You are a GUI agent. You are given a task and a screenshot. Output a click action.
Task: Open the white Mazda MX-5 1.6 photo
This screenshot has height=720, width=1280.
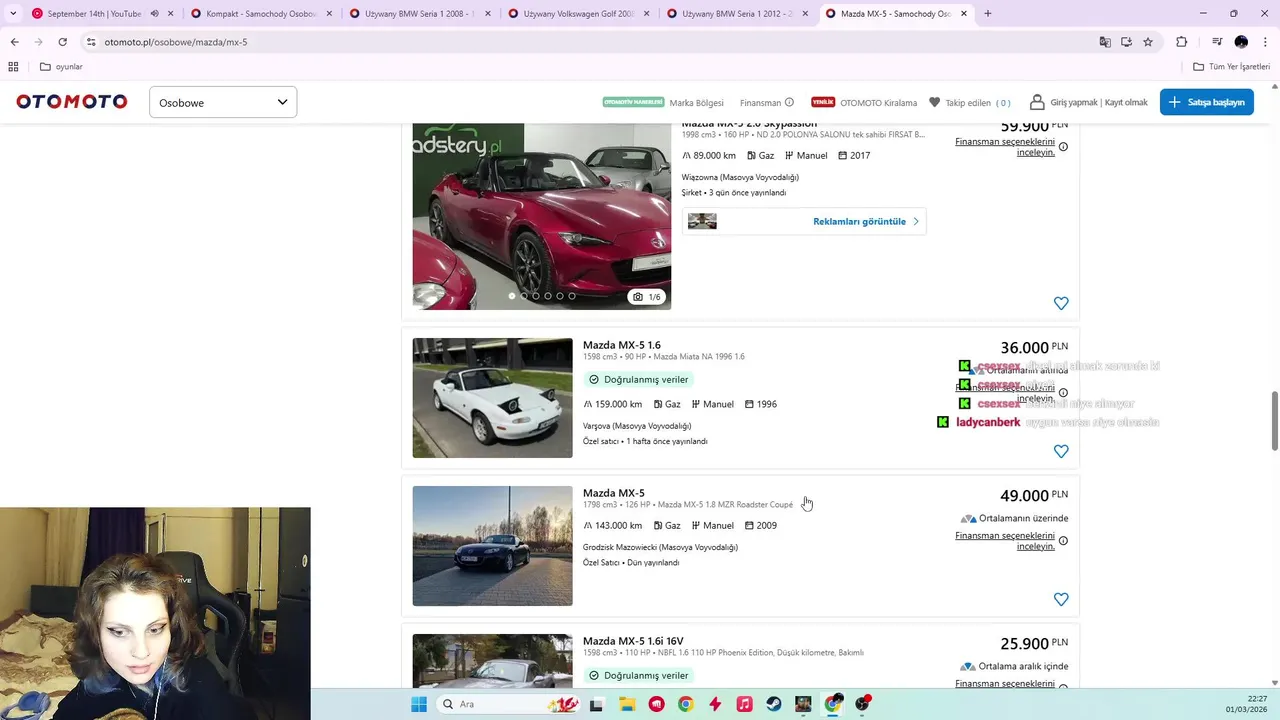(x=492, y=398)
